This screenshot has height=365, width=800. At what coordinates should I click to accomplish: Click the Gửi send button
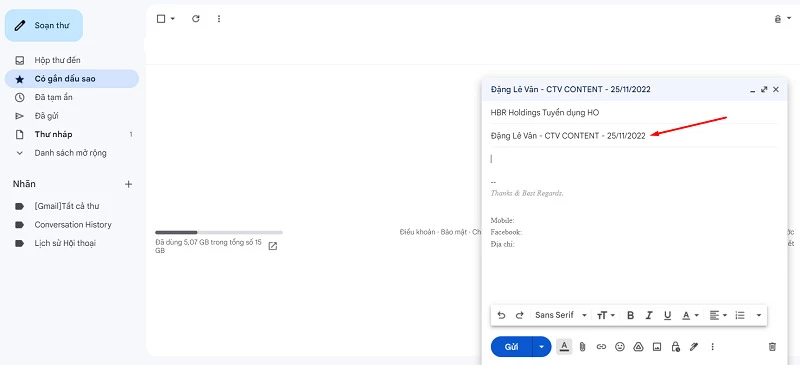pos(511,347)
